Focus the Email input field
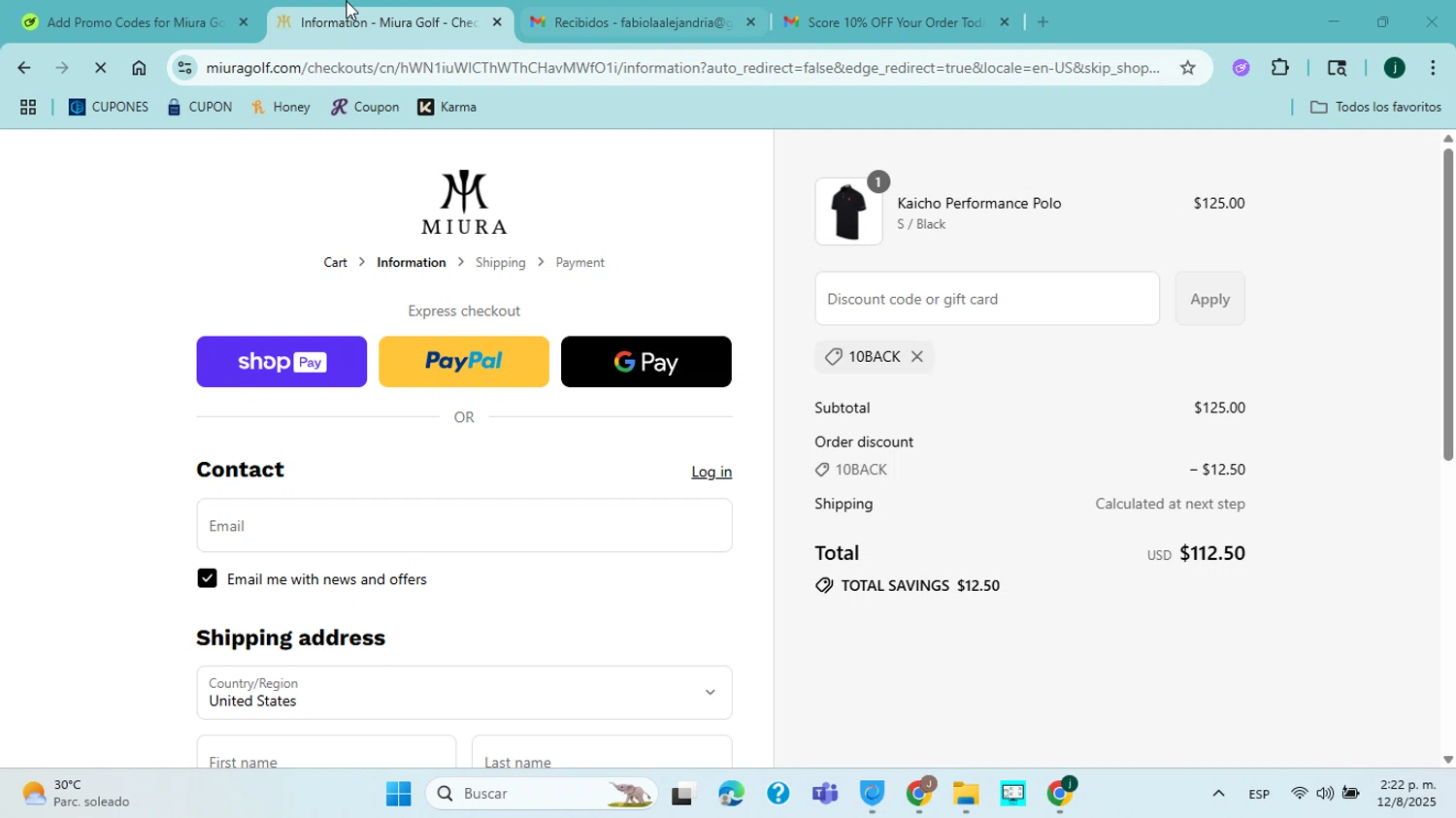The image size is (1456, 818). (x=464, y=526)
